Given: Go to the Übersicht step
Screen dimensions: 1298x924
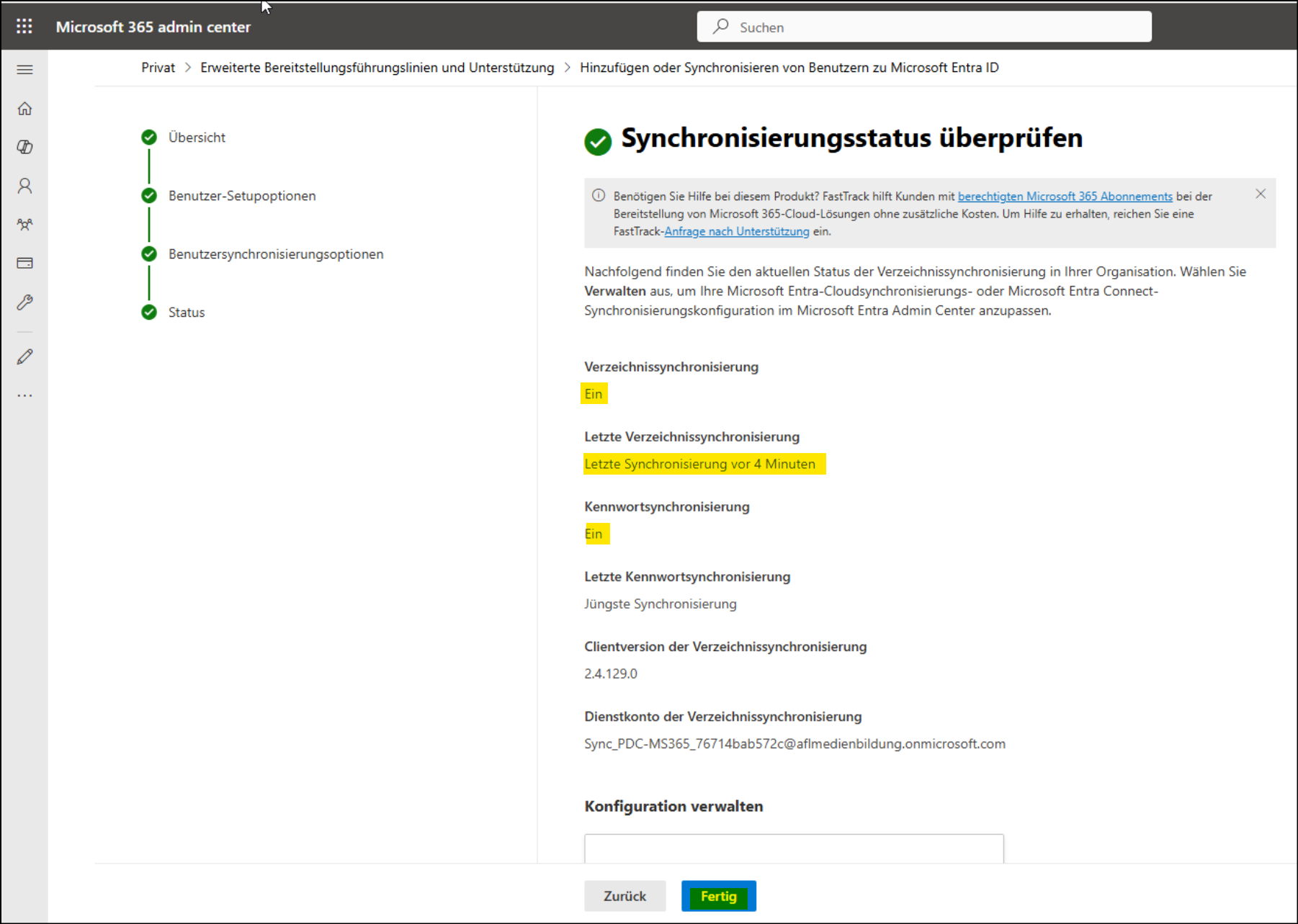Looking at the screenshot, I should [197, 138].
